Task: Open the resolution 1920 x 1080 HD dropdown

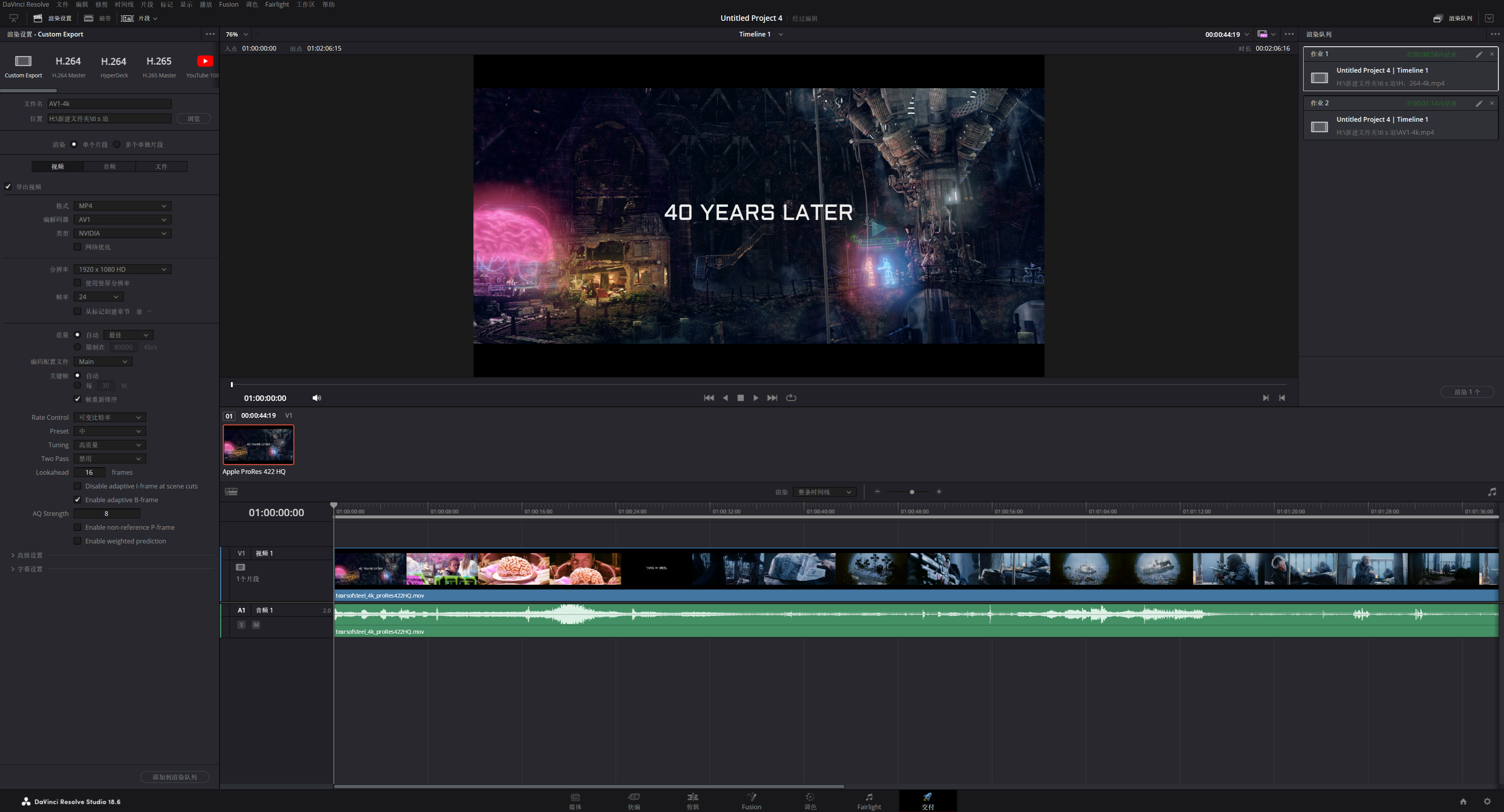Action: click(123, 270)
